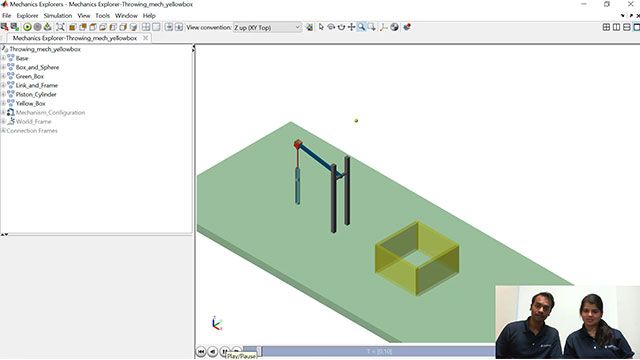Toggle frame axes display icon
This screenshot has width=640, height=360.
(x=384, y=27)
